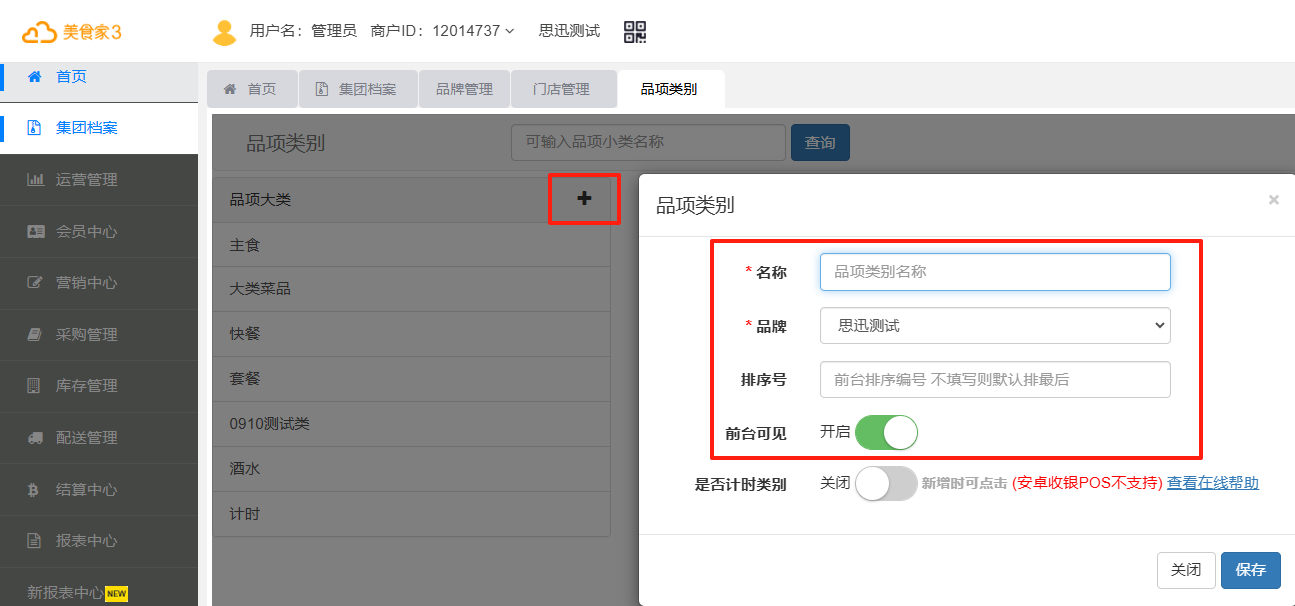Image resolution: width=1295 pixels, height=606 pixels.
Task: Click the 排序号 input field
Action: click(x=994, y=380)
